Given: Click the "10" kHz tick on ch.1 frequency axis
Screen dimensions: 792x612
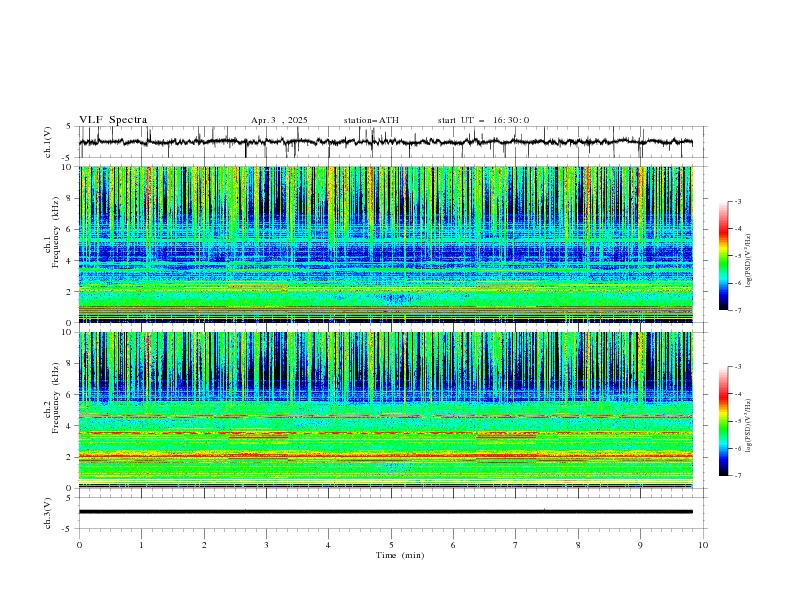Looking at the screenshot, I should (68, 167).
